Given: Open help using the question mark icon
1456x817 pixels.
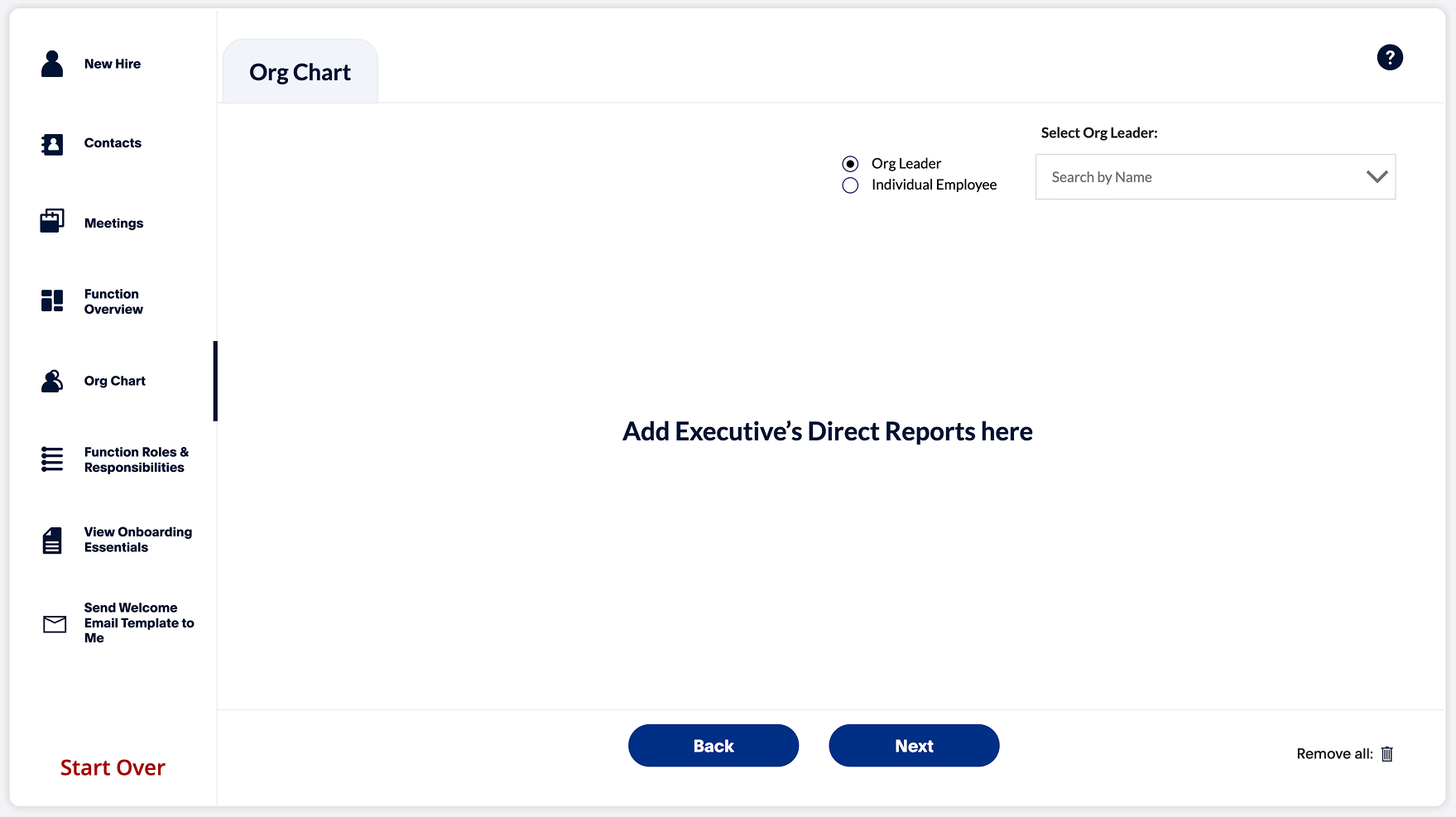Looking at the screenshot, I should [x=1390, y=57].
